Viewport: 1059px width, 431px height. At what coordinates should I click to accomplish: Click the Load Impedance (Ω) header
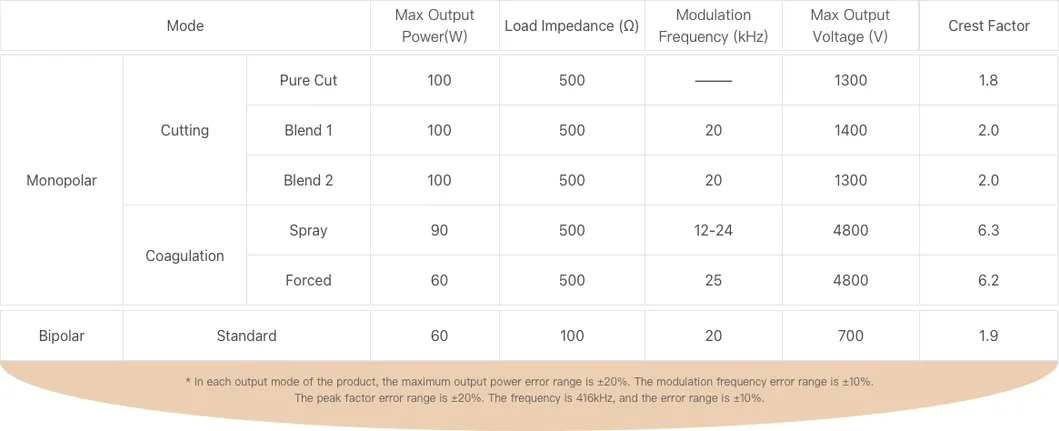[x=572, y=26]
